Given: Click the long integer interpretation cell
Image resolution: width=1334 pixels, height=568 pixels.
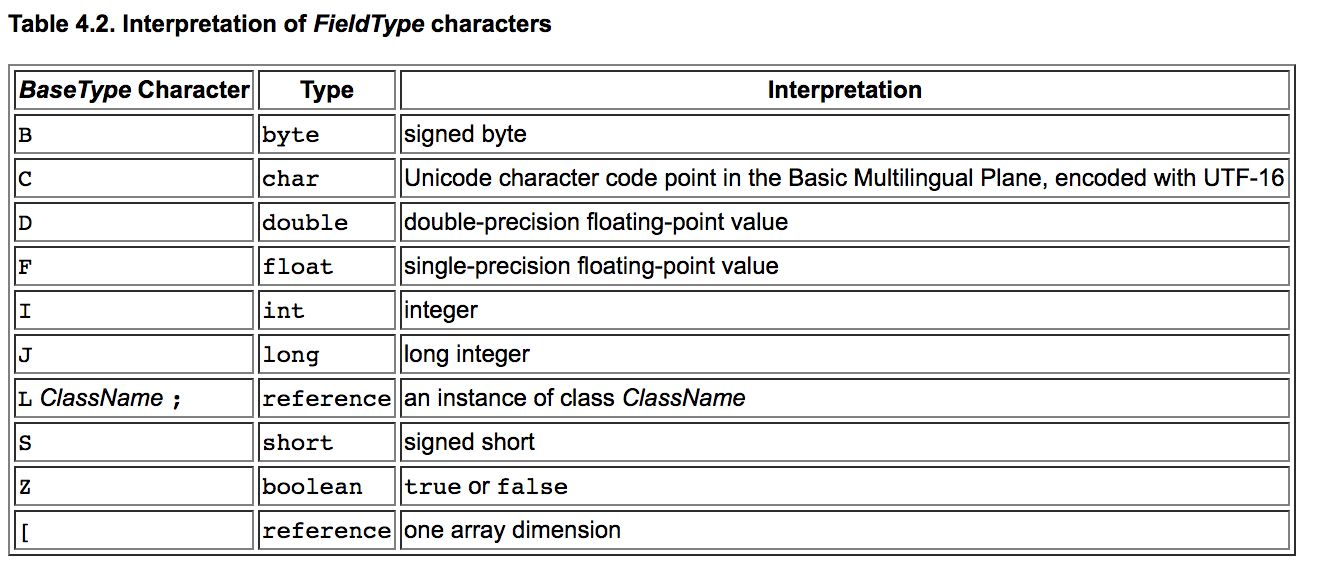Looking at the screenshot, I should (x=845, y=354).
